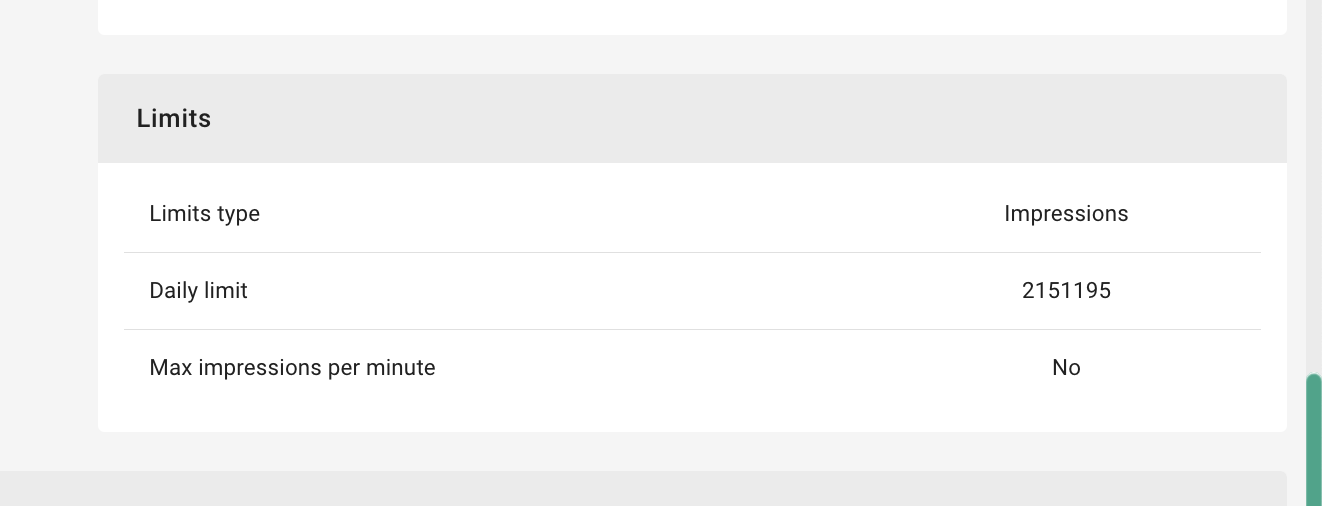
Task: Select the "Impressions" limits type value
Action: point(1066,214)
